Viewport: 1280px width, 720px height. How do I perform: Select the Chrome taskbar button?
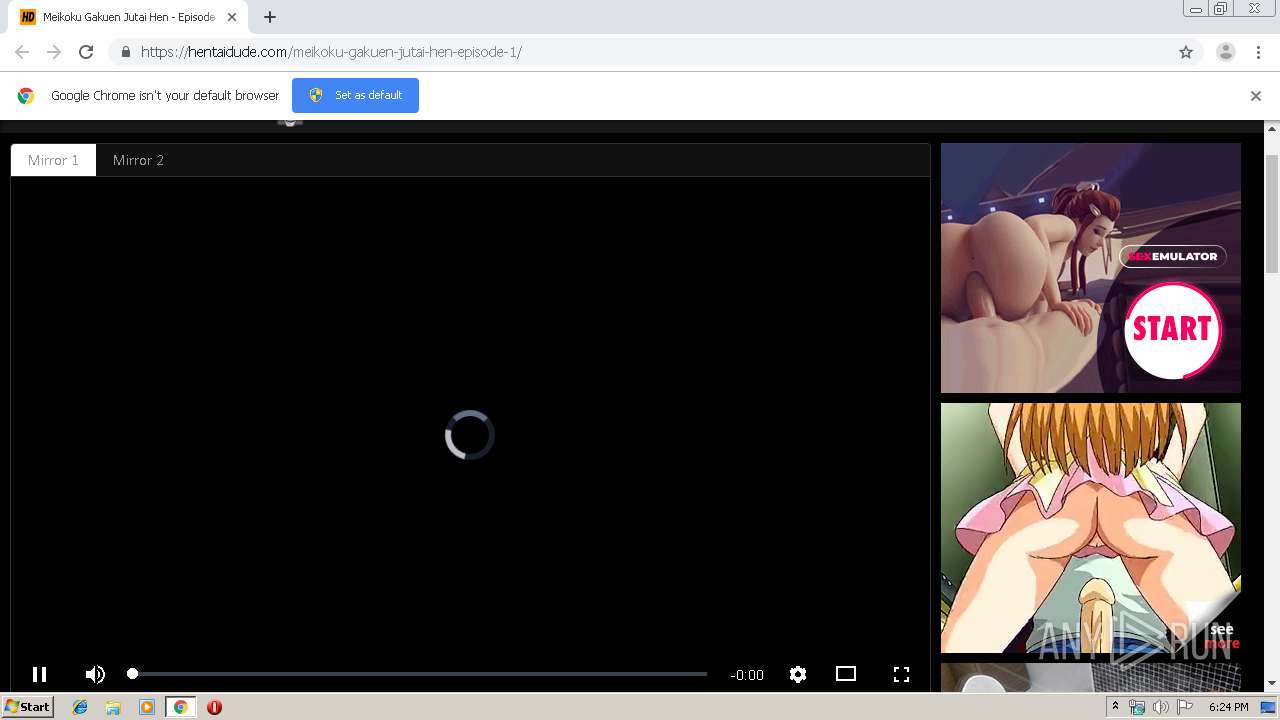[x=181, y=707]
